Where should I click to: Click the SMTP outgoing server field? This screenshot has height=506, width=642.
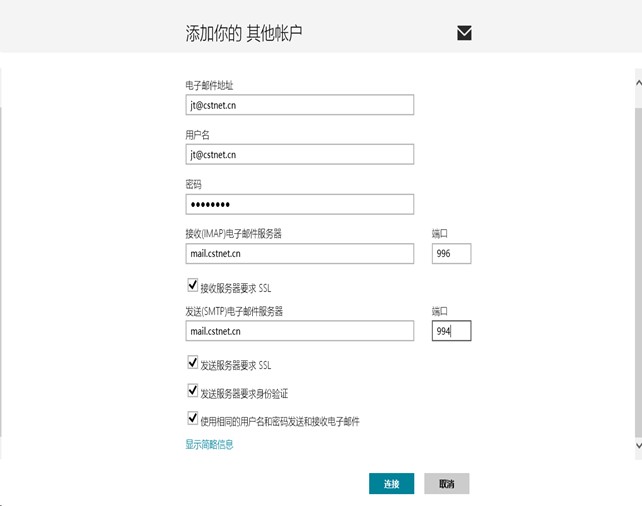[x=300, y=331]
